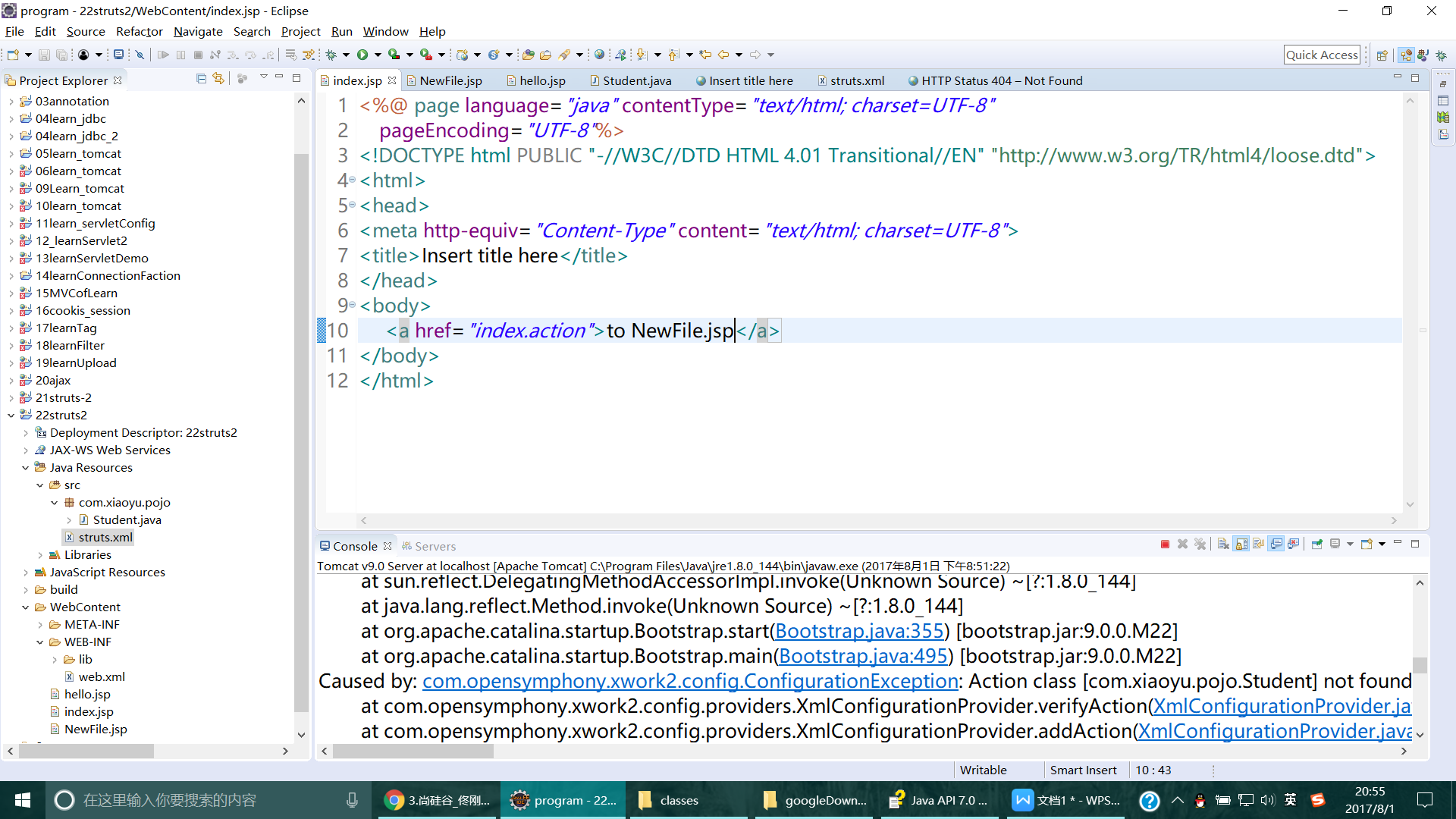
Task: Click the Bootstrap.java:495 link in Console
Action: (x=863, y=656)
